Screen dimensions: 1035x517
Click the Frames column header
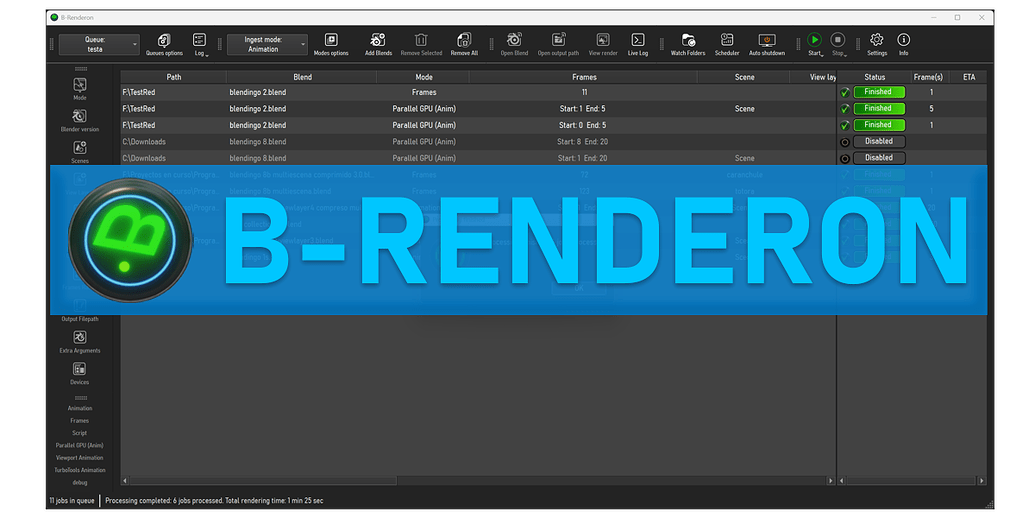(584, 77)
